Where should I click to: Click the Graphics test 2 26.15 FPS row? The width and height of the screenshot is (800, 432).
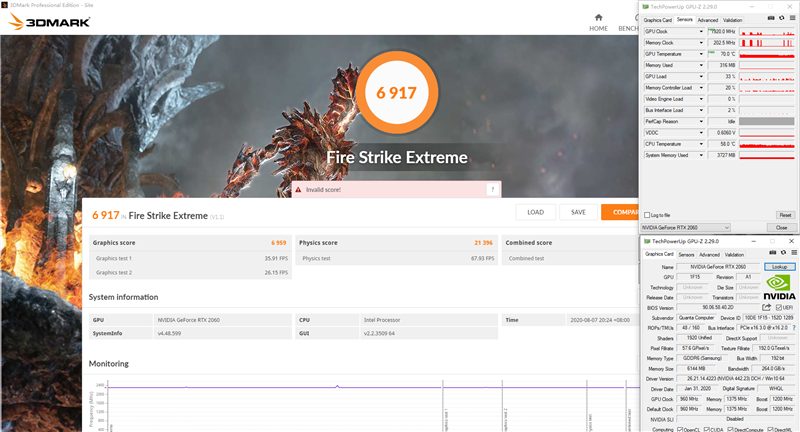190,272
